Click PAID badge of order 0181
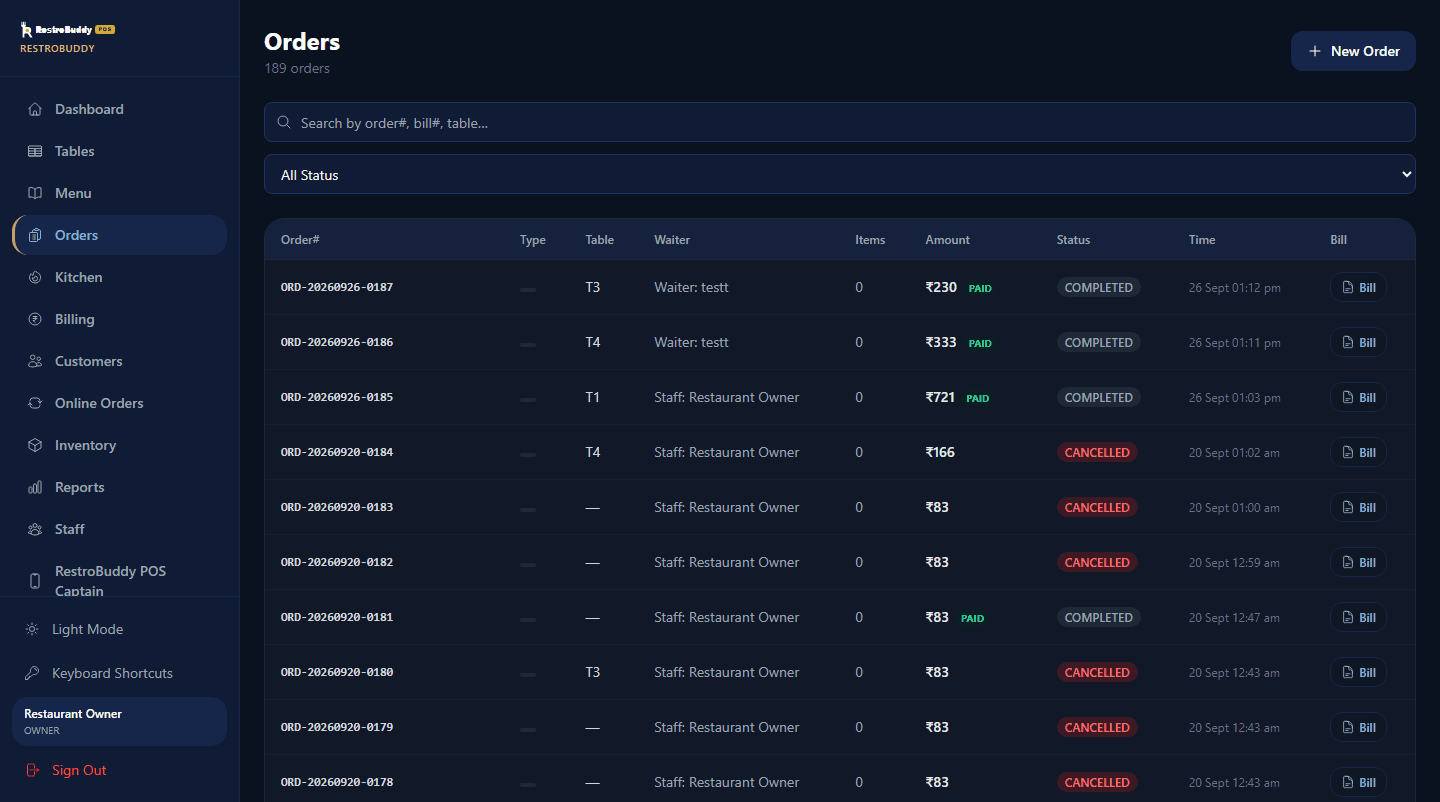The image size is (1440, 802). [x=972, y=618]
